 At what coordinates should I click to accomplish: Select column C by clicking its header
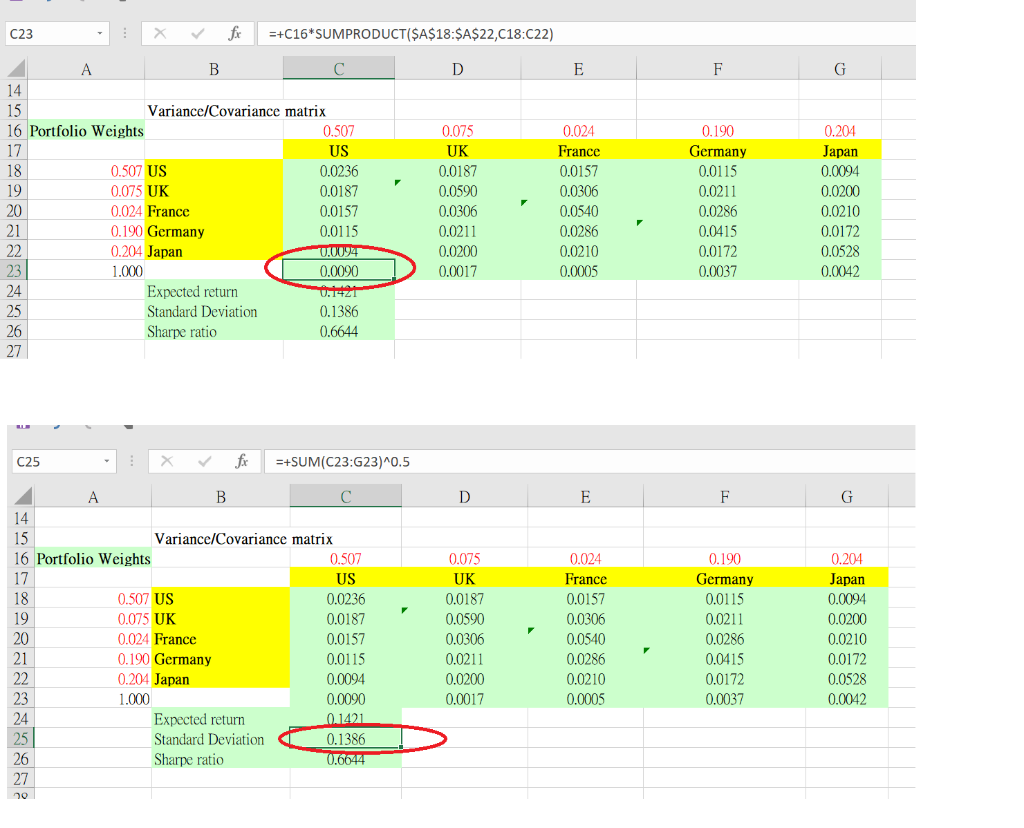[x=338, y=68]
